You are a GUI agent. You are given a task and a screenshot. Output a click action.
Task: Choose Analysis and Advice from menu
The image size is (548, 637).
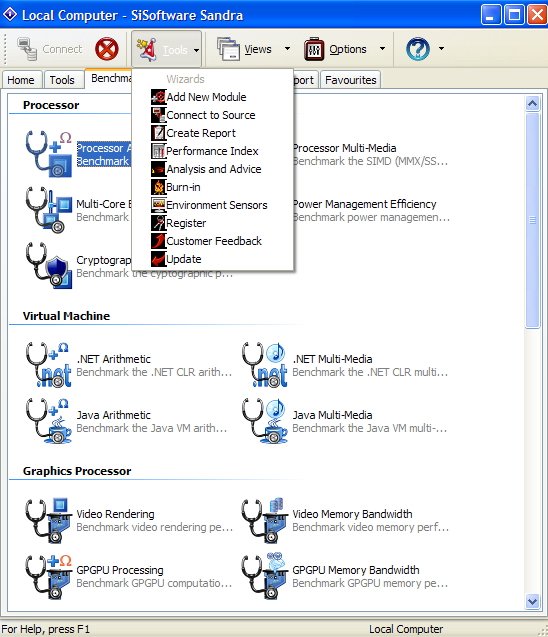(x=214, y=169)
